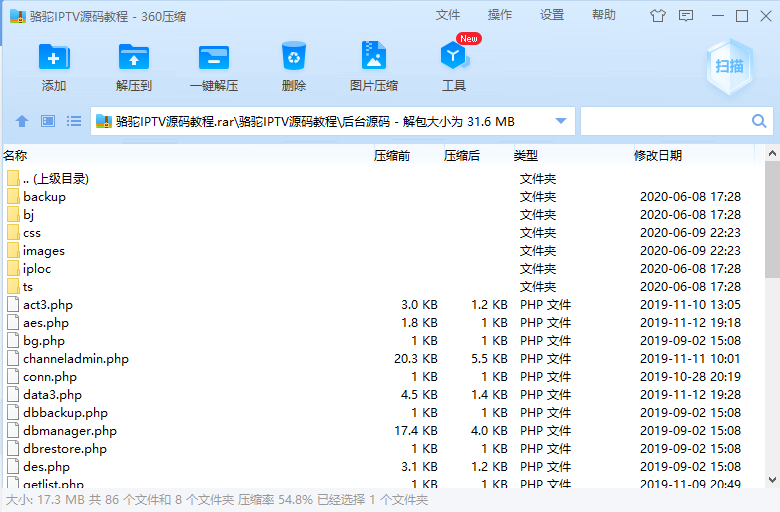Go up one level with the arrow icon
Viewport: 780px width, 512px height.
click(22, 121)
